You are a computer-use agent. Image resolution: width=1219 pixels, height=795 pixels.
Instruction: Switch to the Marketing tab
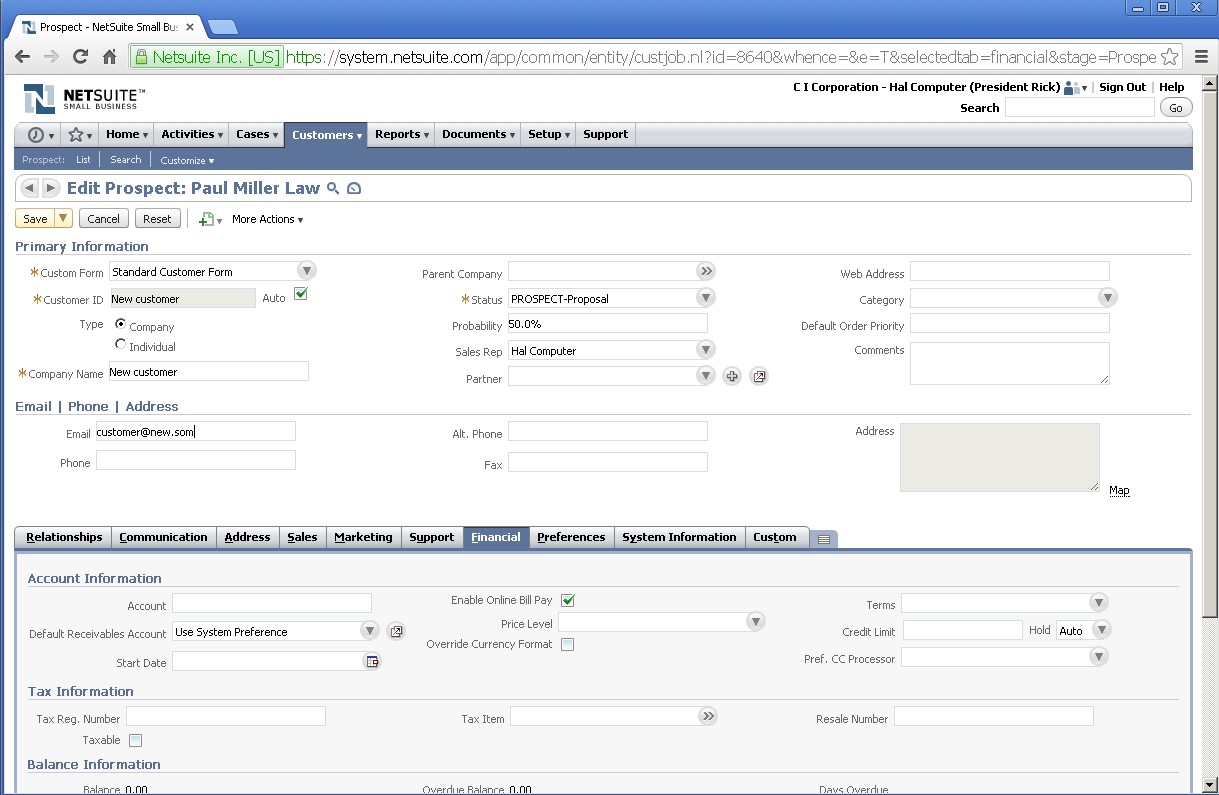[363, 537]
